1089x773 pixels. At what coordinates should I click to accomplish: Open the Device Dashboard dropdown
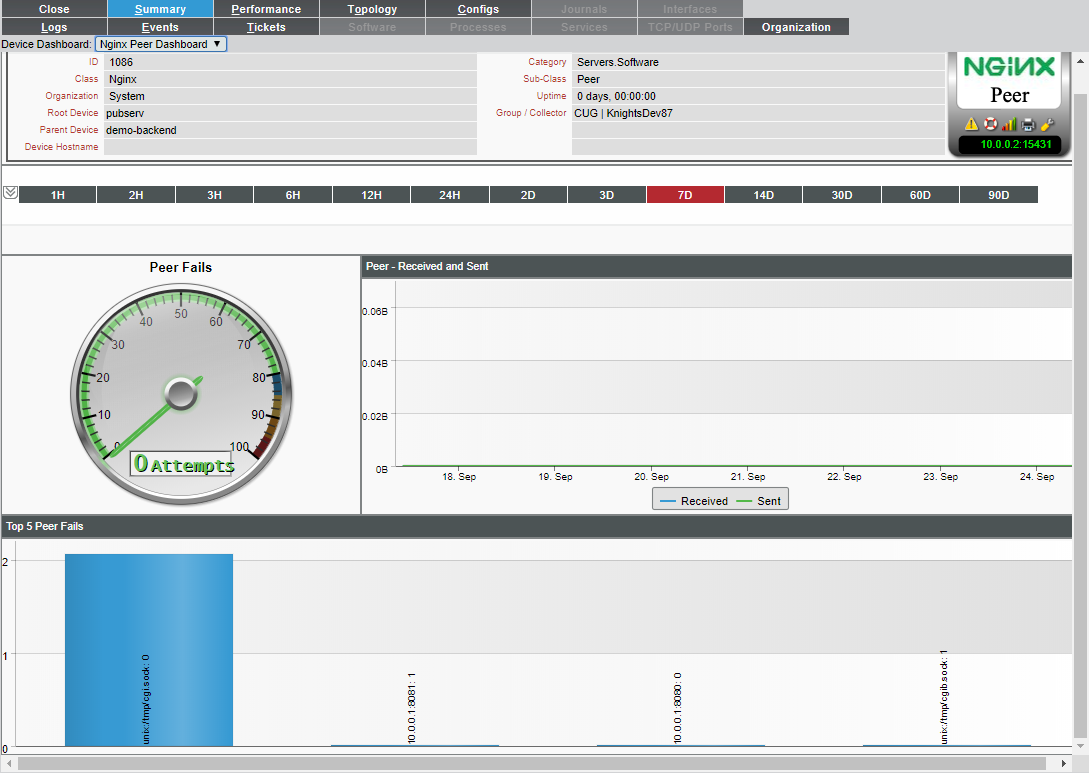[x=160, y=44]
